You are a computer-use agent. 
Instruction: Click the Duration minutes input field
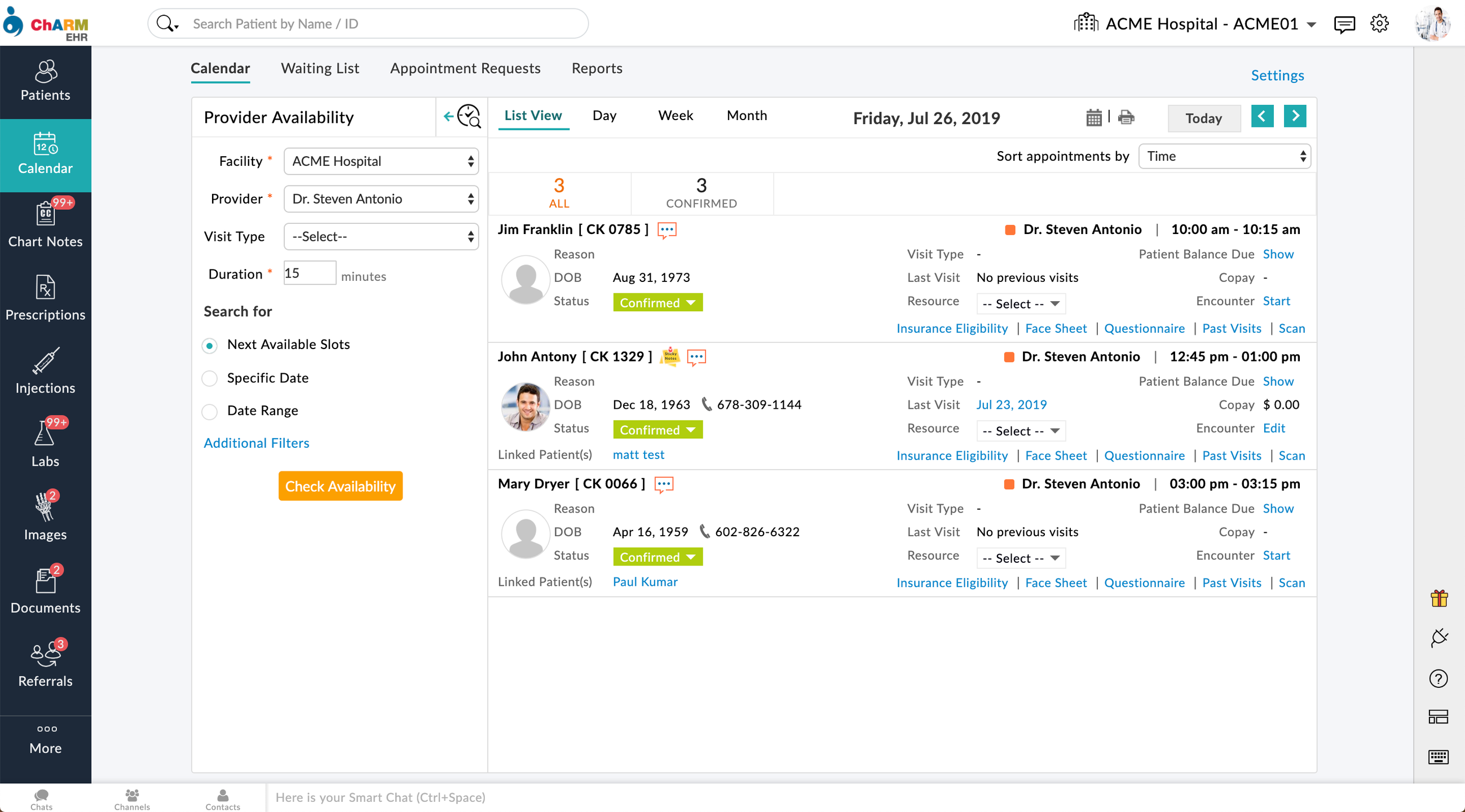click(x=310, y=273)
